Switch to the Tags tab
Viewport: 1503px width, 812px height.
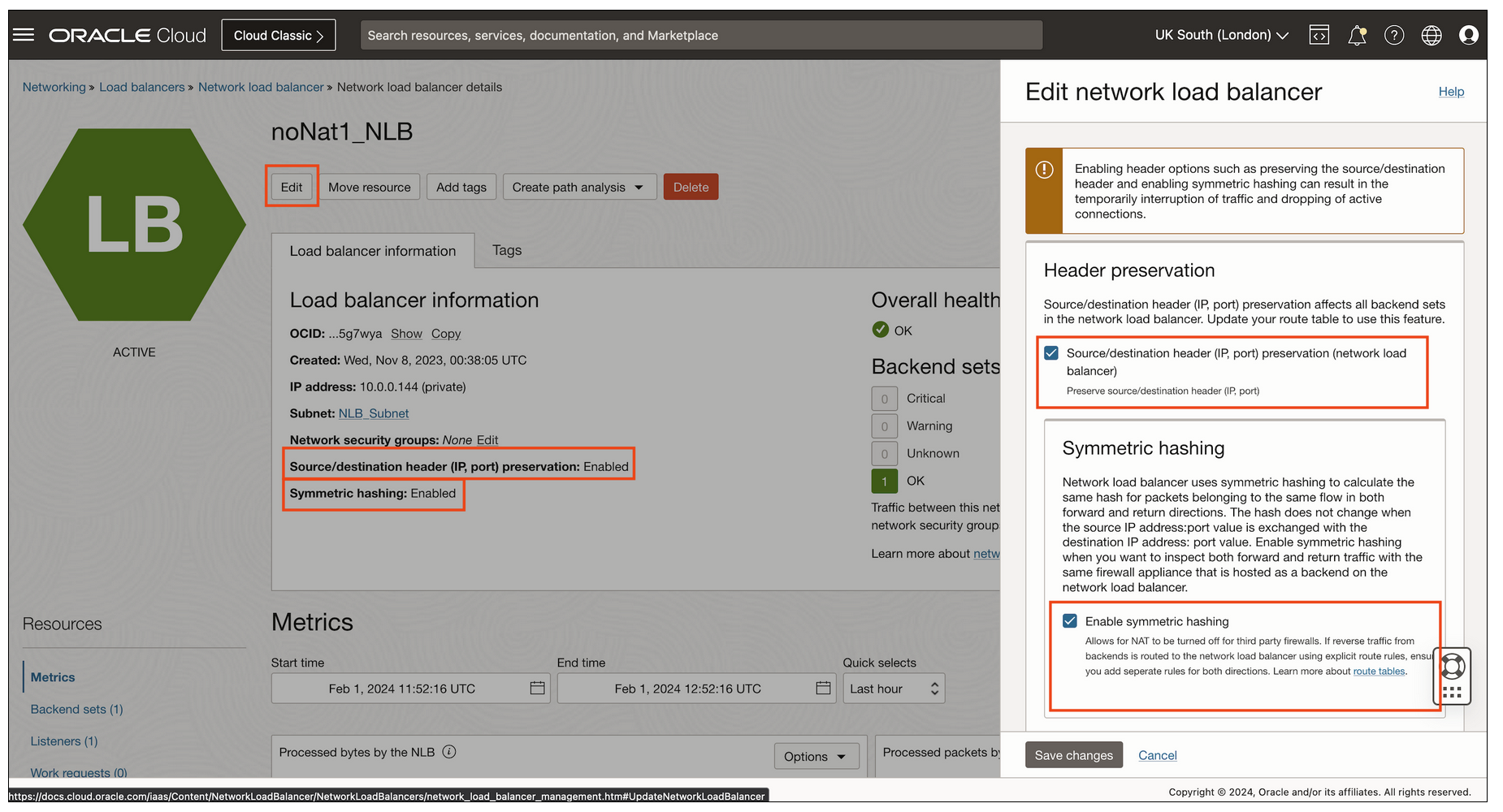[506, 250]
